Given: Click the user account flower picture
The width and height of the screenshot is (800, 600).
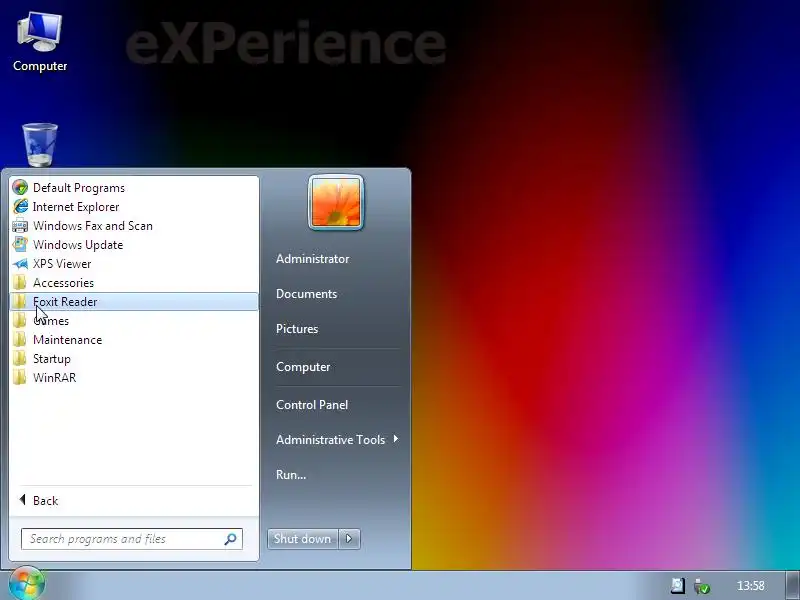Looking at the screenshot, I should click(x=336, y=203).
